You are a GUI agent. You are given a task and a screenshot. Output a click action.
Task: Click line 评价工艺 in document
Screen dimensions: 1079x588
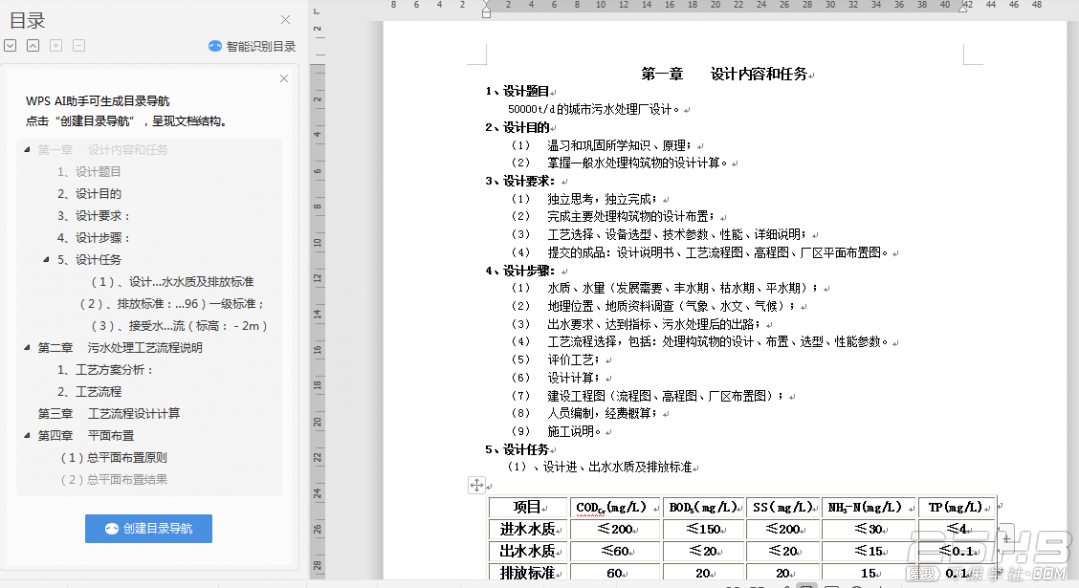574,359
